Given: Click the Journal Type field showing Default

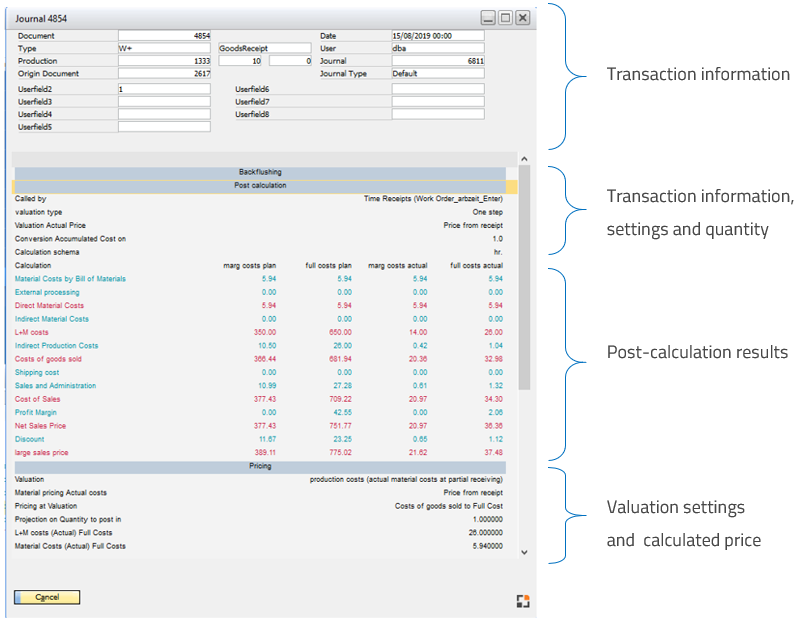Looking at the screenshot, I should point(438,73).
